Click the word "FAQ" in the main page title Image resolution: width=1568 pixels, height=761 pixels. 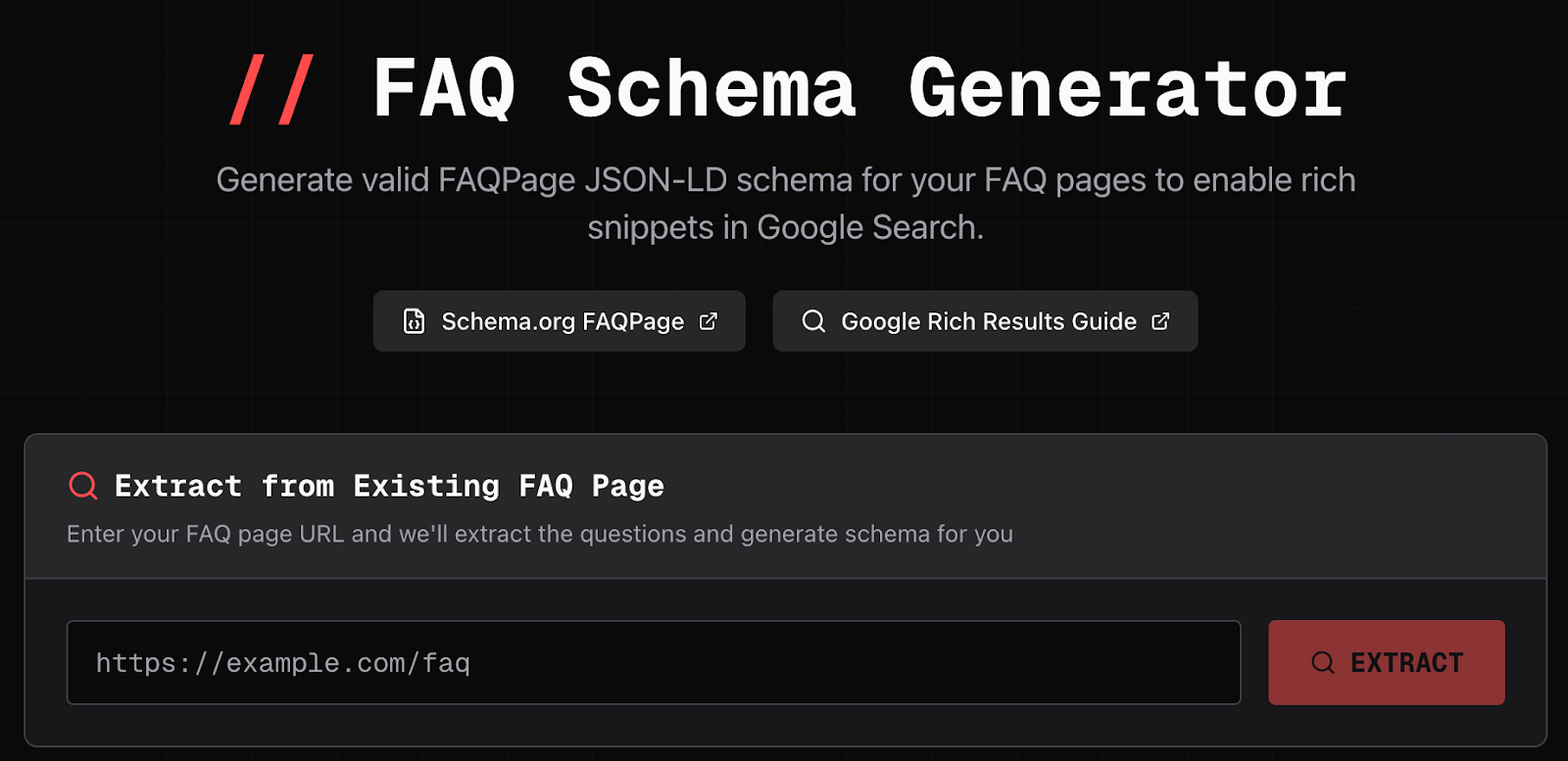coord(444,89)
